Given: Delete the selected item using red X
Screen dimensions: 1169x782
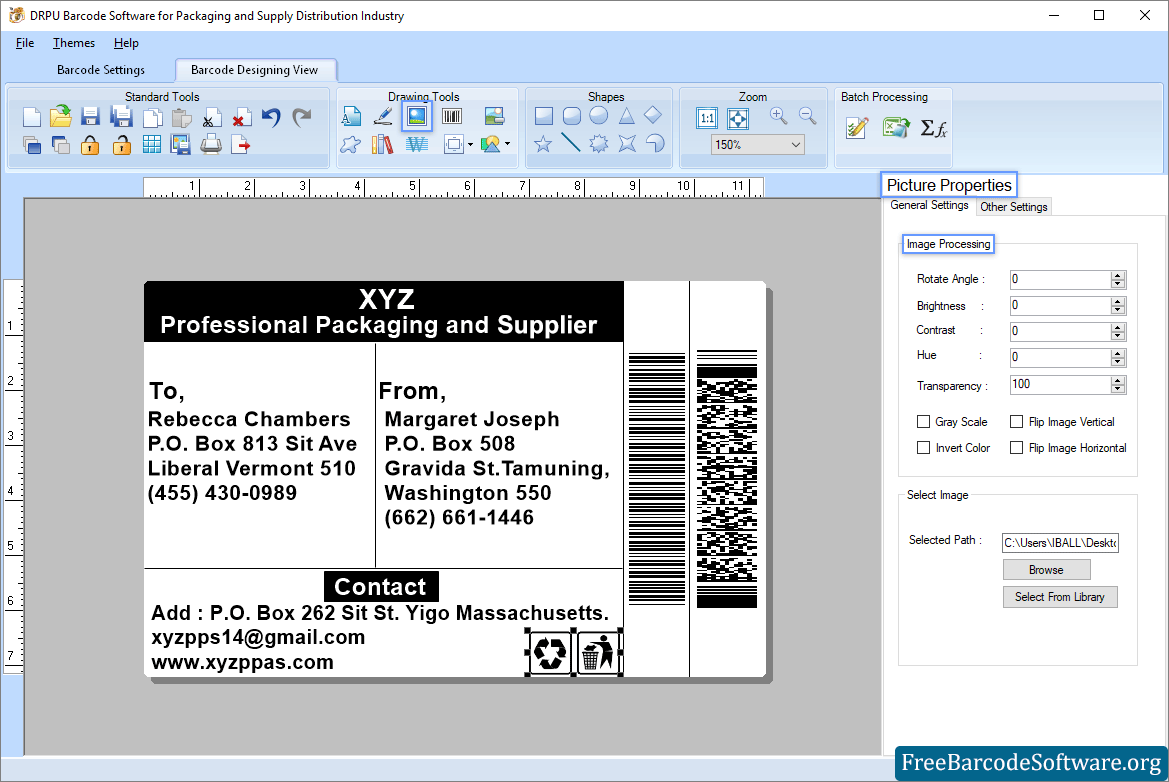Looking at the screenshot, I should click(x=241, y=118).
